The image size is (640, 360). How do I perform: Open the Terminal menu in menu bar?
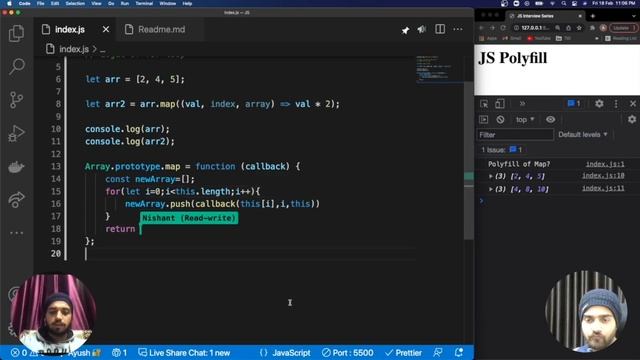[x=144, y=3]
